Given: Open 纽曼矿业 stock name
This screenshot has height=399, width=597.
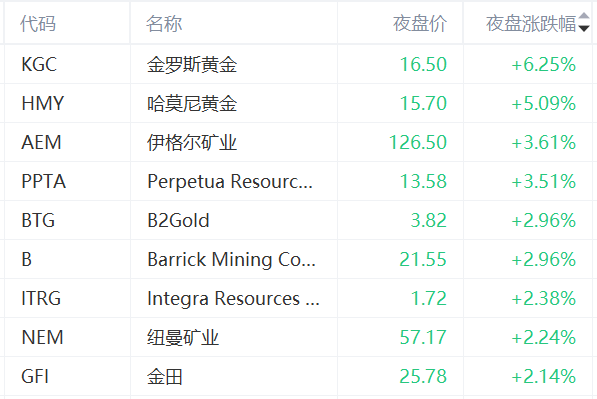Looking at the screenshot, I should (x=183, y=338).
